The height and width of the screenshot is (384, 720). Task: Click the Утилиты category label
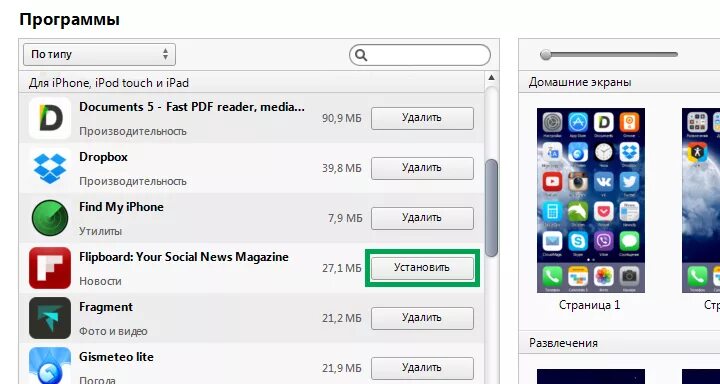point(101,231)
